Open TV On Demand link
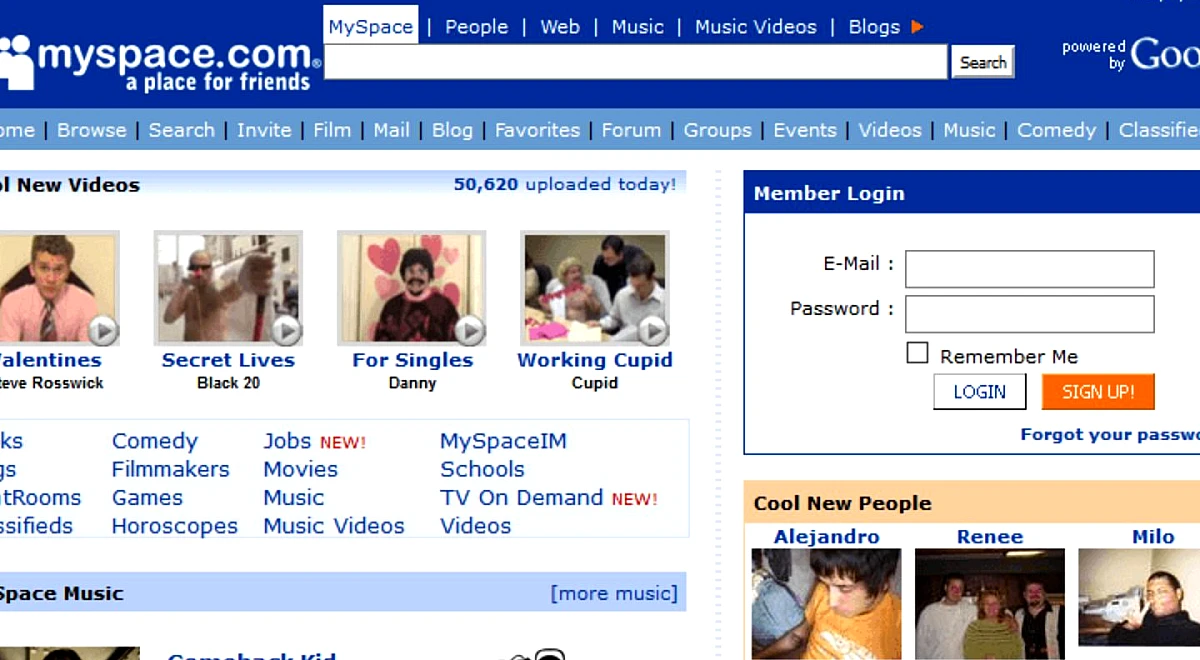Viewport: 1200px width, 660px height. [522, 497]
